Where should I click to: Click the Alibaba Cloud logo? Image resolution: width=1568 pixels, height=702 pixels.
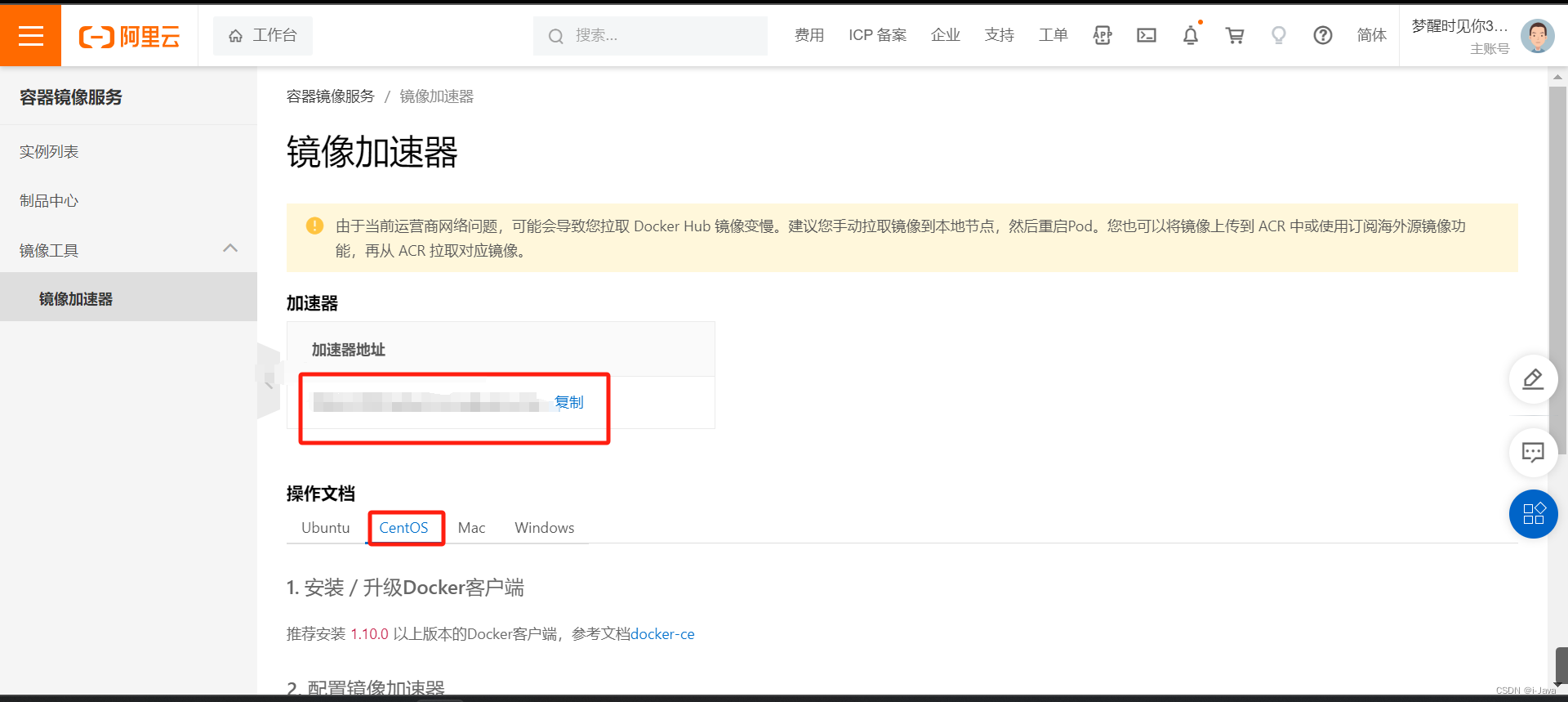coord(129,37)
